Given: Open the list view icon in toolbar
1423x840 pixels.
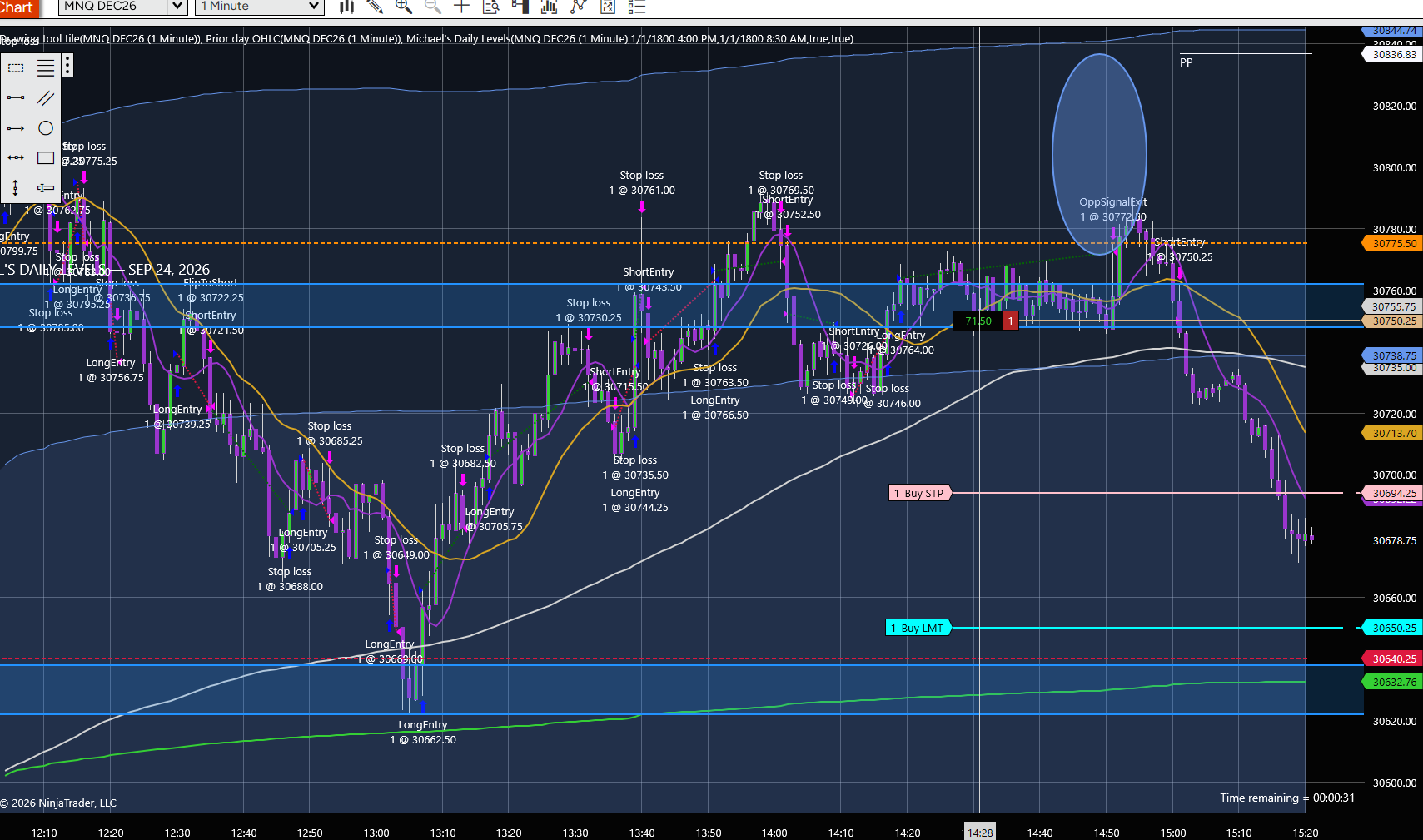Looking at the screenshot, I should tap(637, 7).
